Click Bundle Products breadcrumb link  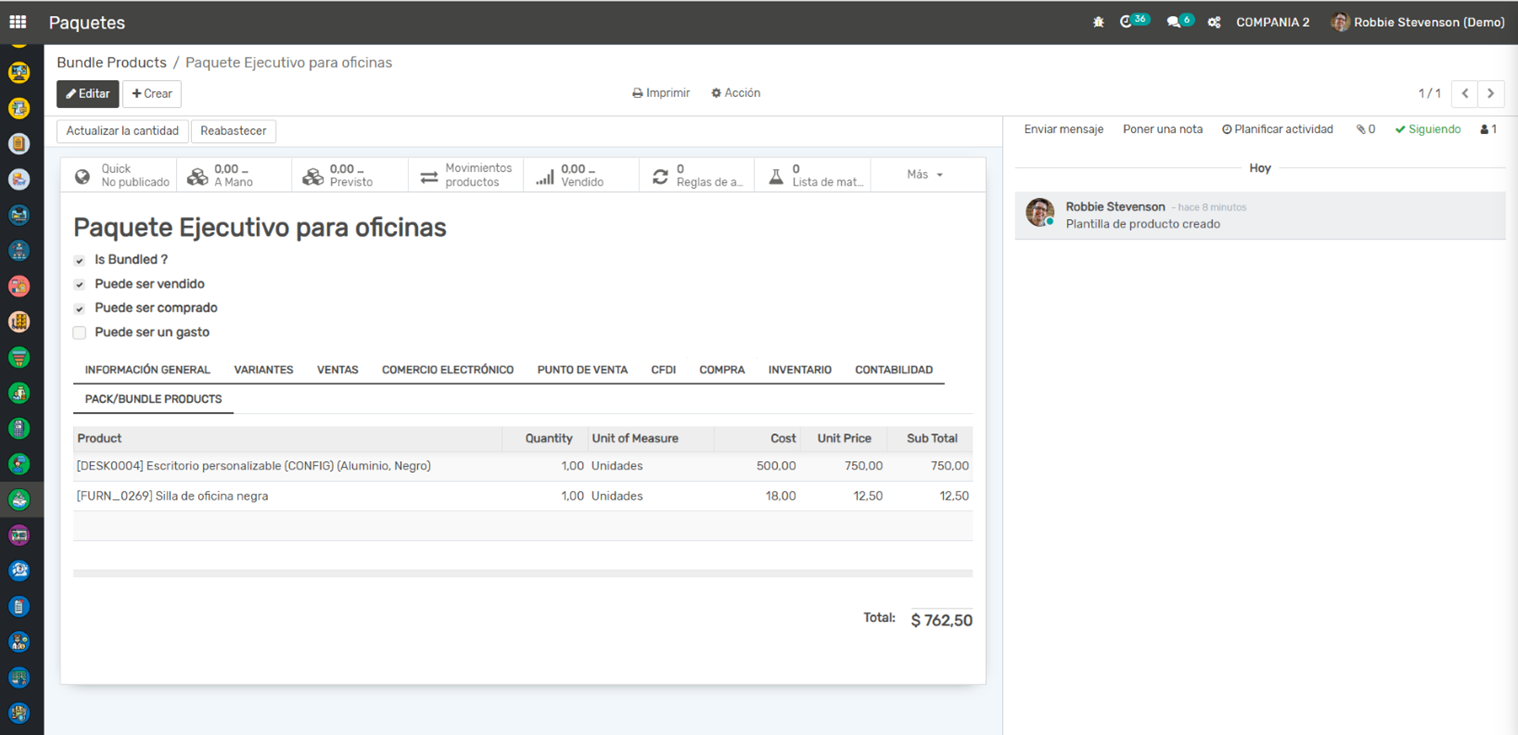click(111, 62)
